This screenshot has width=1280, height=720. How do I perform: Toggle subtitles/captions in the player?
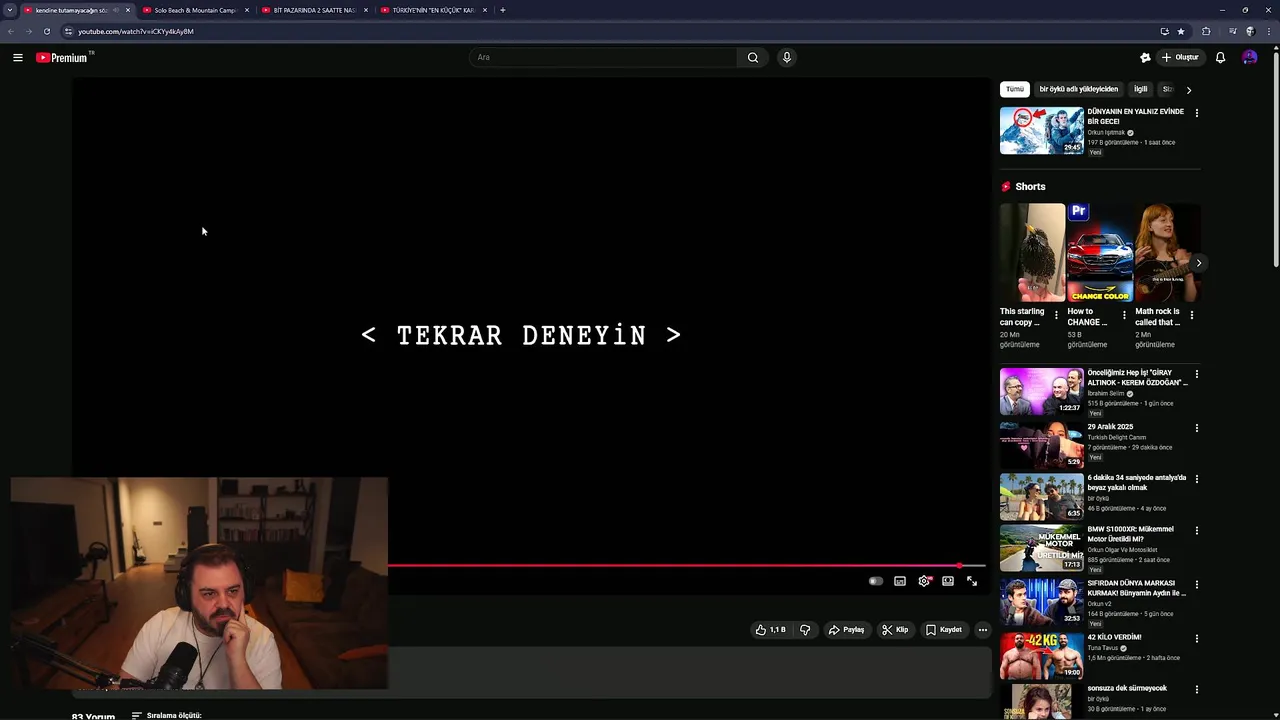[900, 581]
